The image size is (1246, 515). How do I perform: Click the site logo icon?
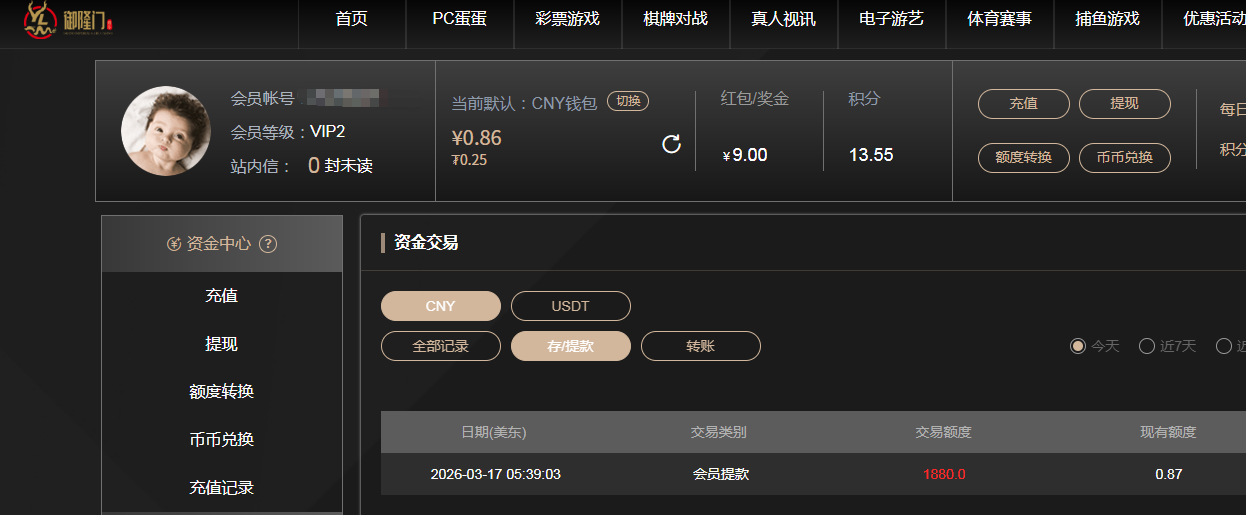point(41,21)
